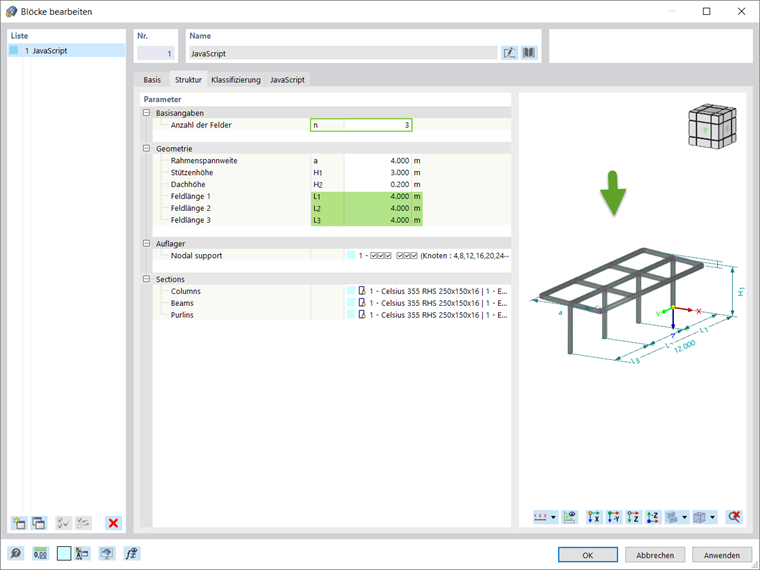Toggle numbering 1 2 3 display icon
760x570 pixels.
pos(540,517)
